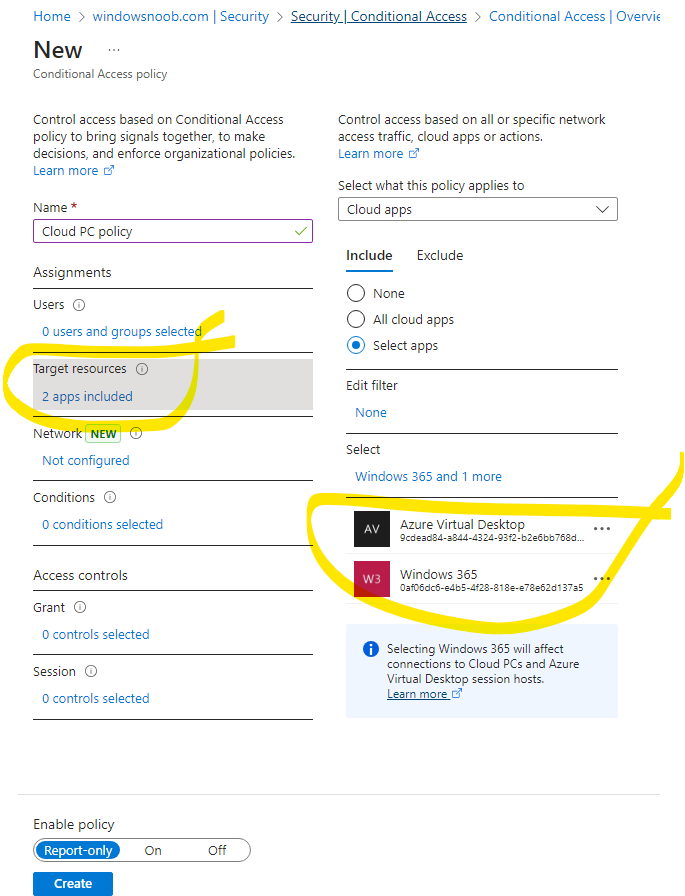Viewport: 685px width, 896px height.
Task: Go to Home breadcrumb
Action: tap(52, 17)
